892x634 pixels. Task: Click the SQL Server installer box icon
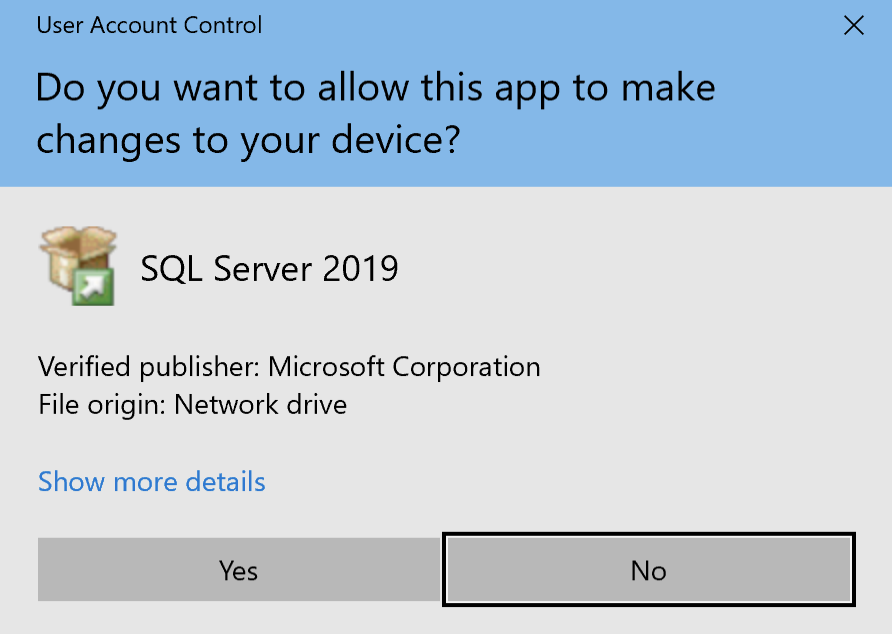point(78,266)
